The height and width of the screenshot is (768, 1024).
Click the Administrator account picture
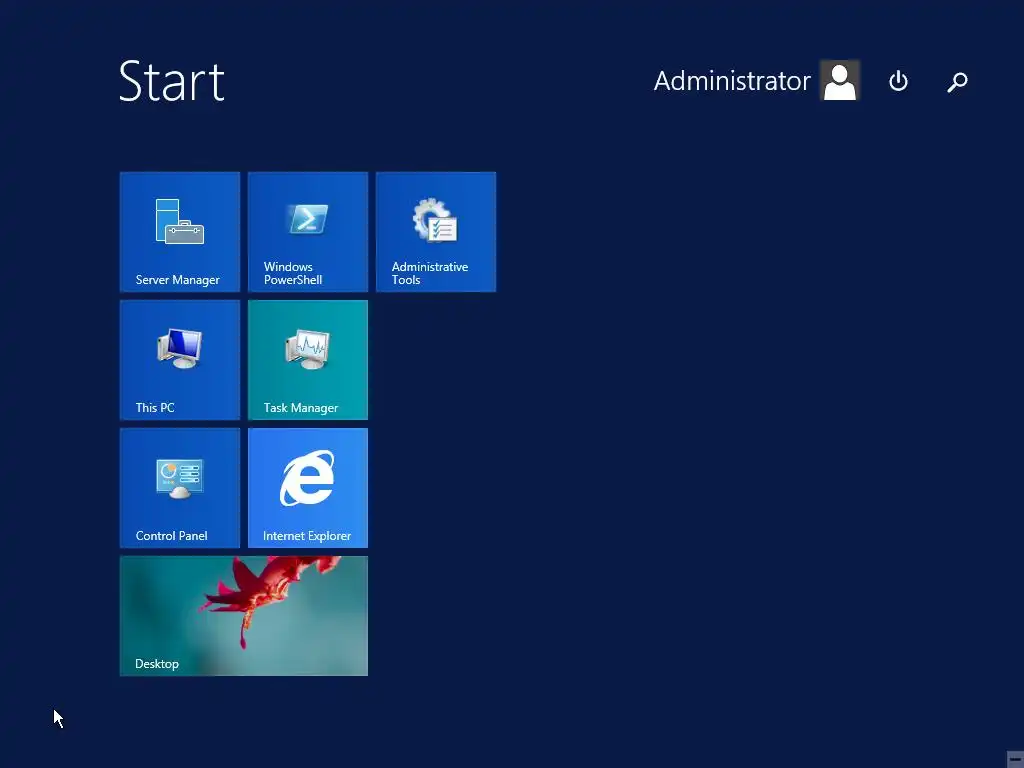point(840,80)
